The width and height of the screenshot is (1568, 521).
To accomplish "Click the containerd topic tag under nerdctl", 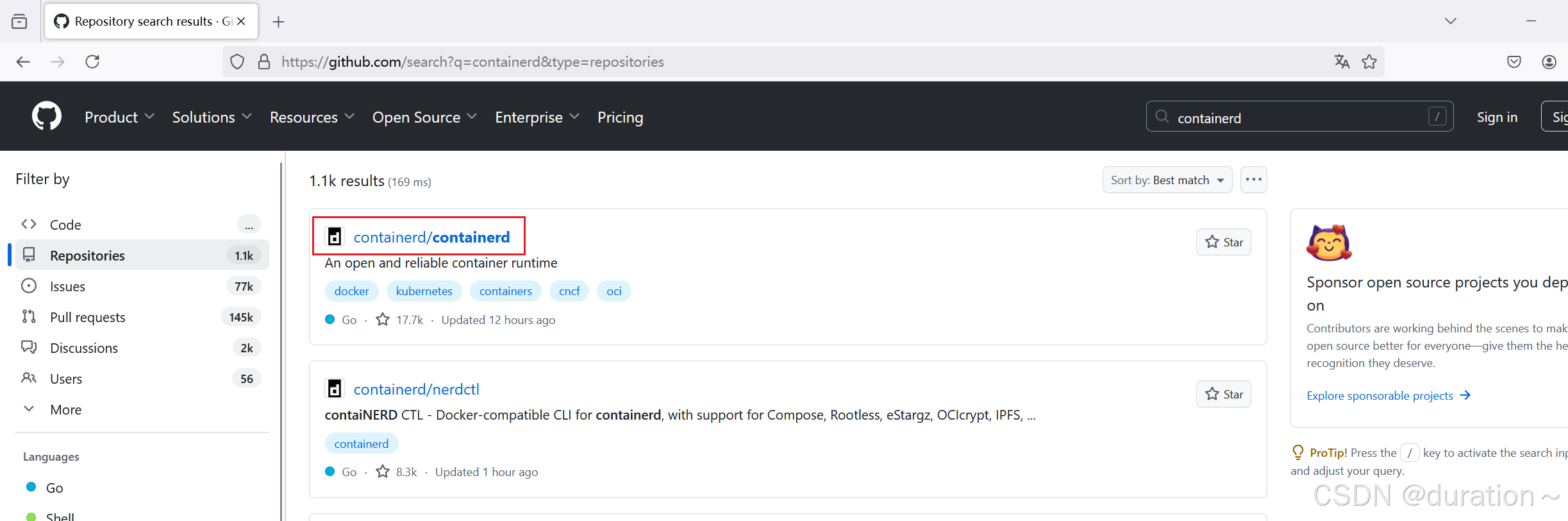I will [361, 444].
